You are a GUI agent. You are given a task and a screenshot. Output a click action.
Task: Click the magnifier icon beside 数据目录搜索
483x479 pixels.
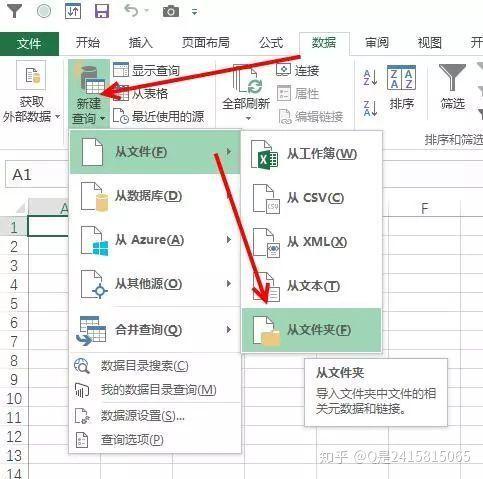point(82,366)
